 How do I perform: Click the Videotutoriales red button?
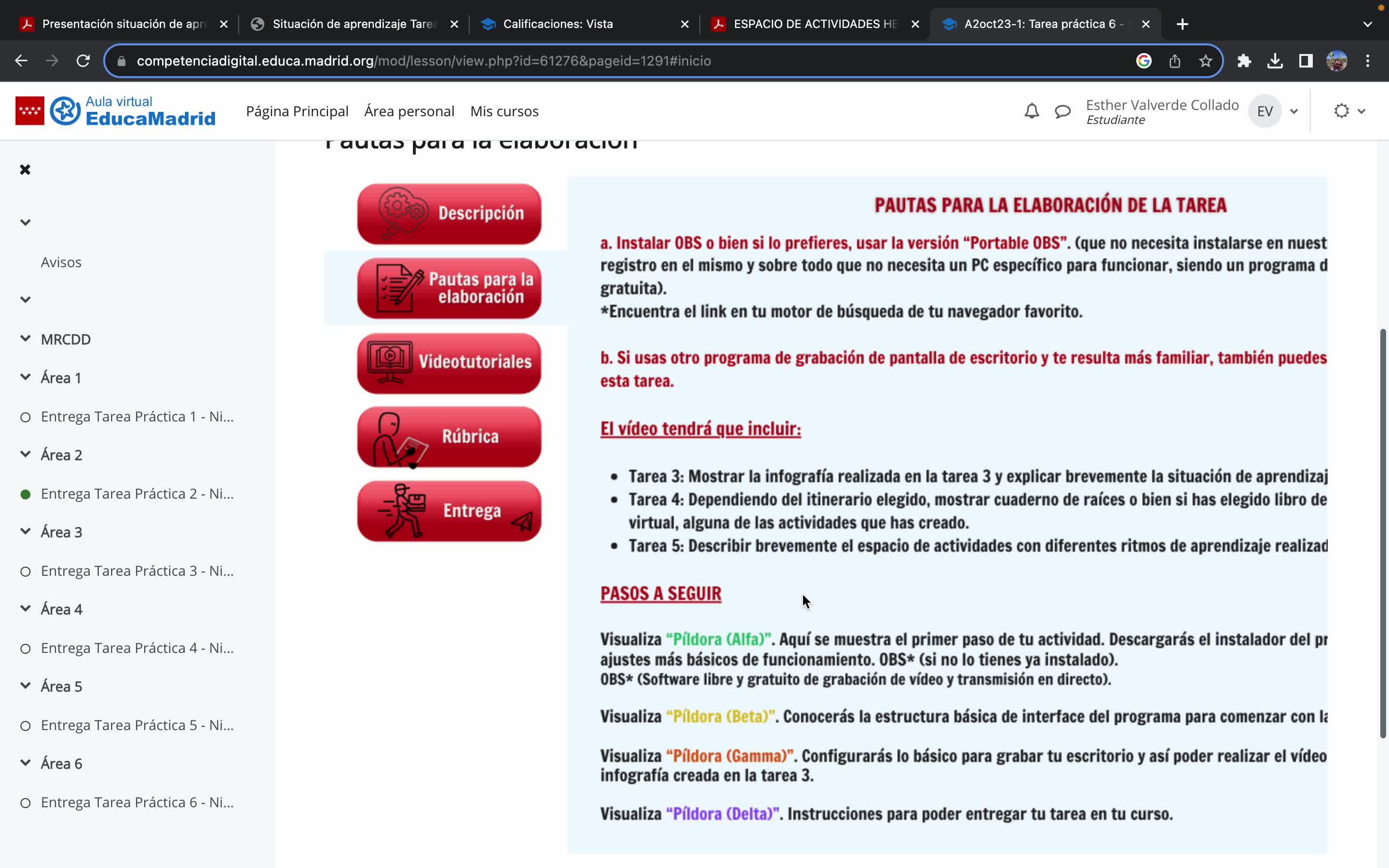point(449,363)
